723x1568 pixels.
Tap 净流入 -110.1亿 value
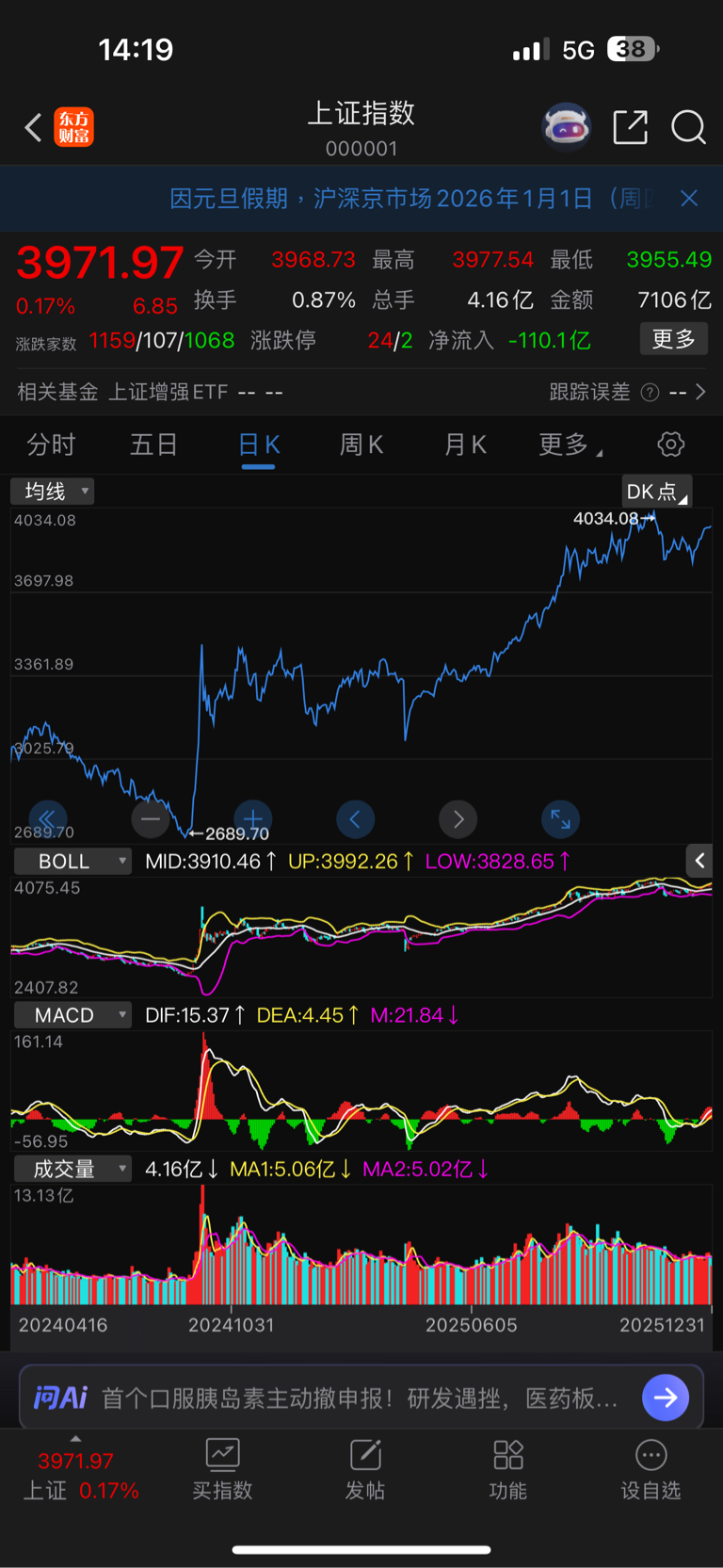549,340
